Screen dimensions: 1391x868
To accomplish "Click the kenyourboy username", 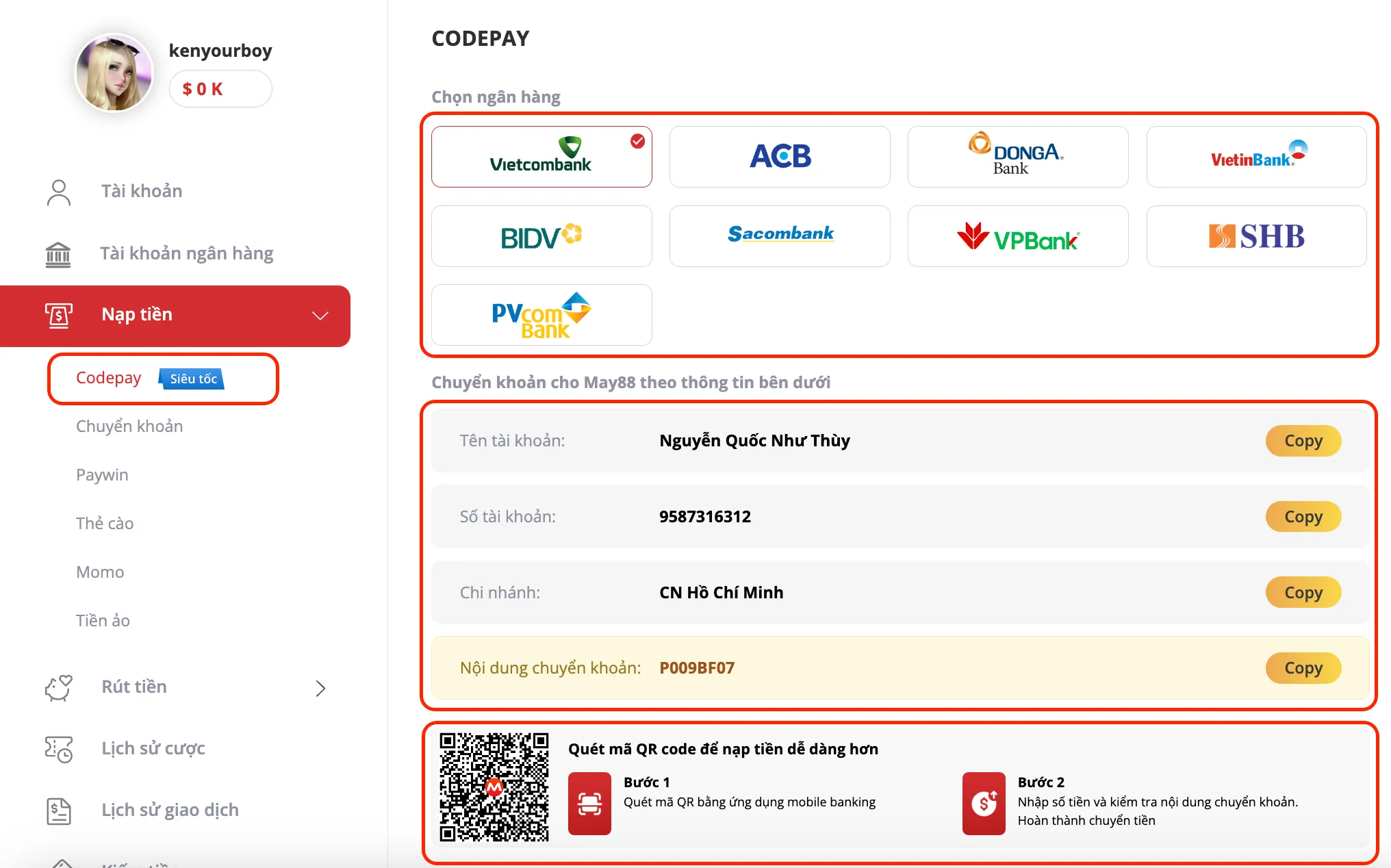I will point(220,51).
